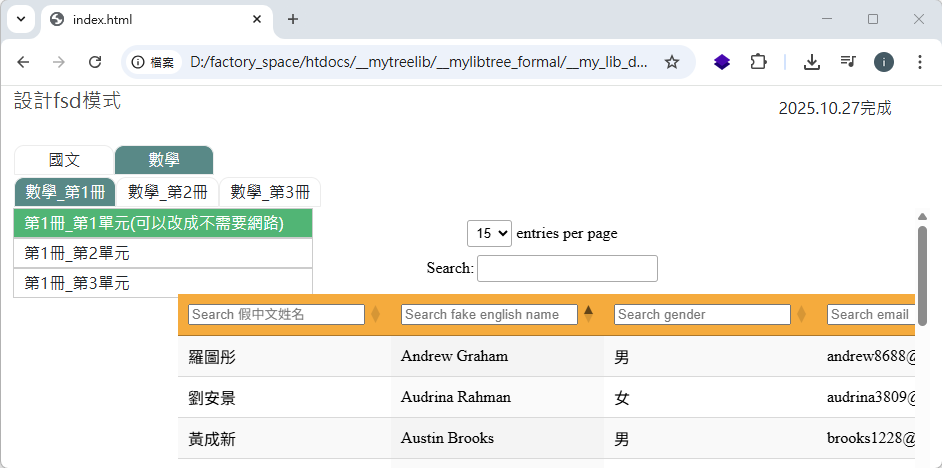This screenshot has height=468, width=942.
Task: Click the main Search input field
Action: [x=567, y=268]
